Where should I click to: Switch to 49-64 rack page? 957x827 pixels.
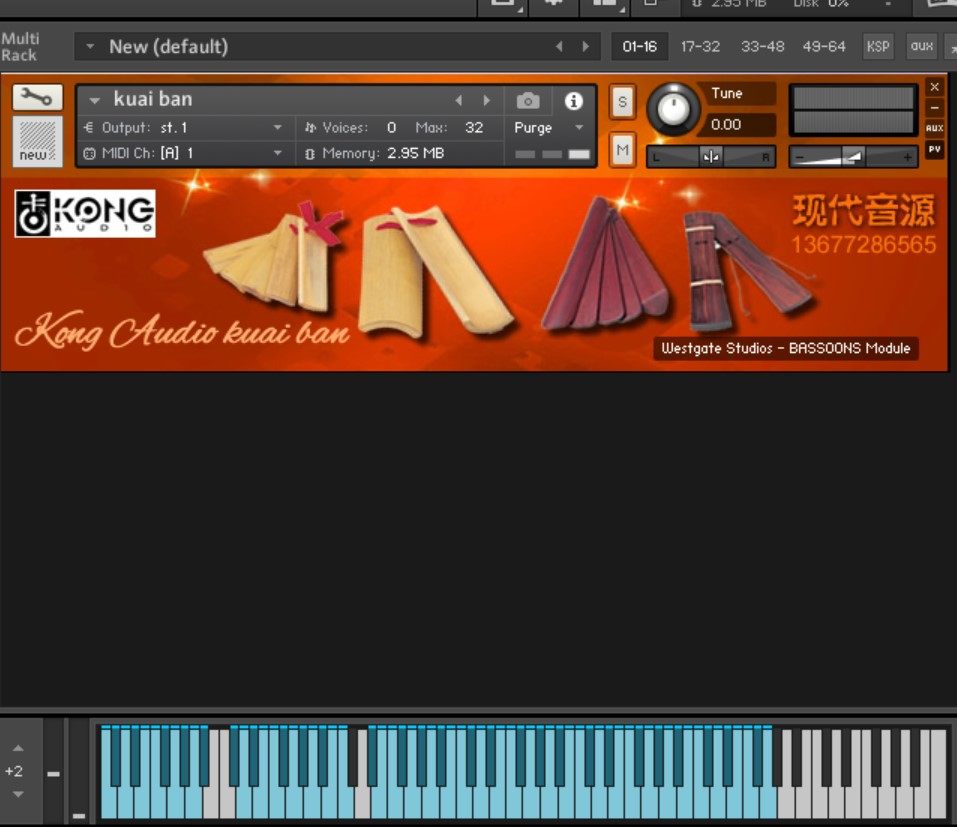coord(824,46)
